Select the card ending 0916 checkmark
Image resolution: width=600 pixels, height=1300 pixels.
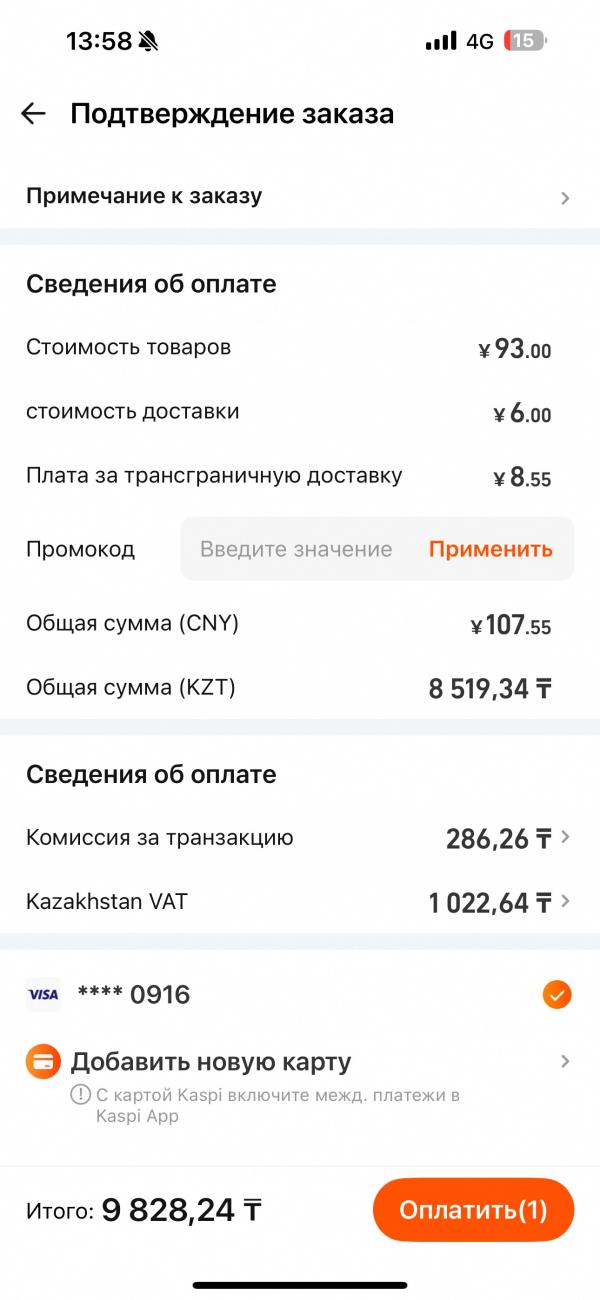pos(557,995)
